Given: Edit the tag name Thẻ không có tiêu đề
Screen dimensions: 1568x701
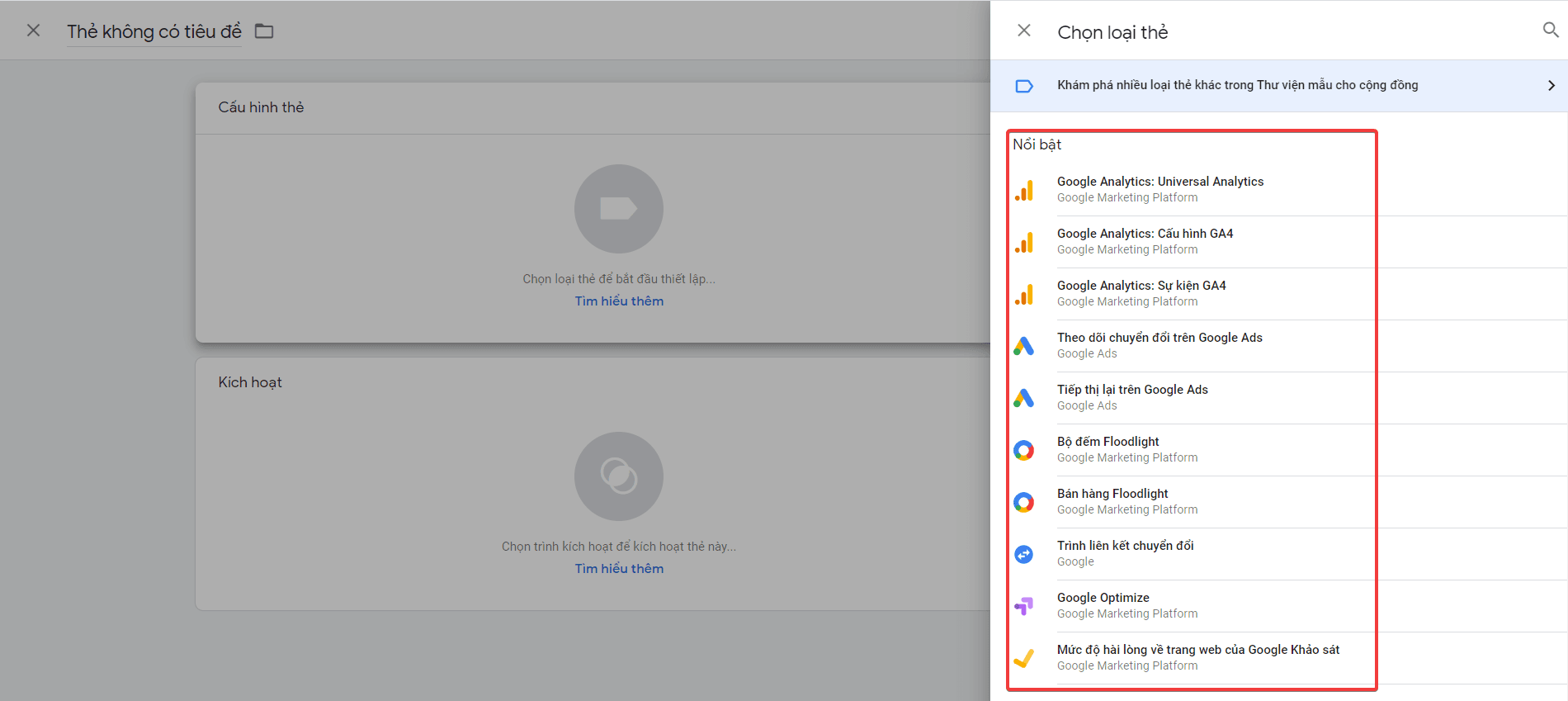Looking at the screenshot, I should click(x=154, y=31).
